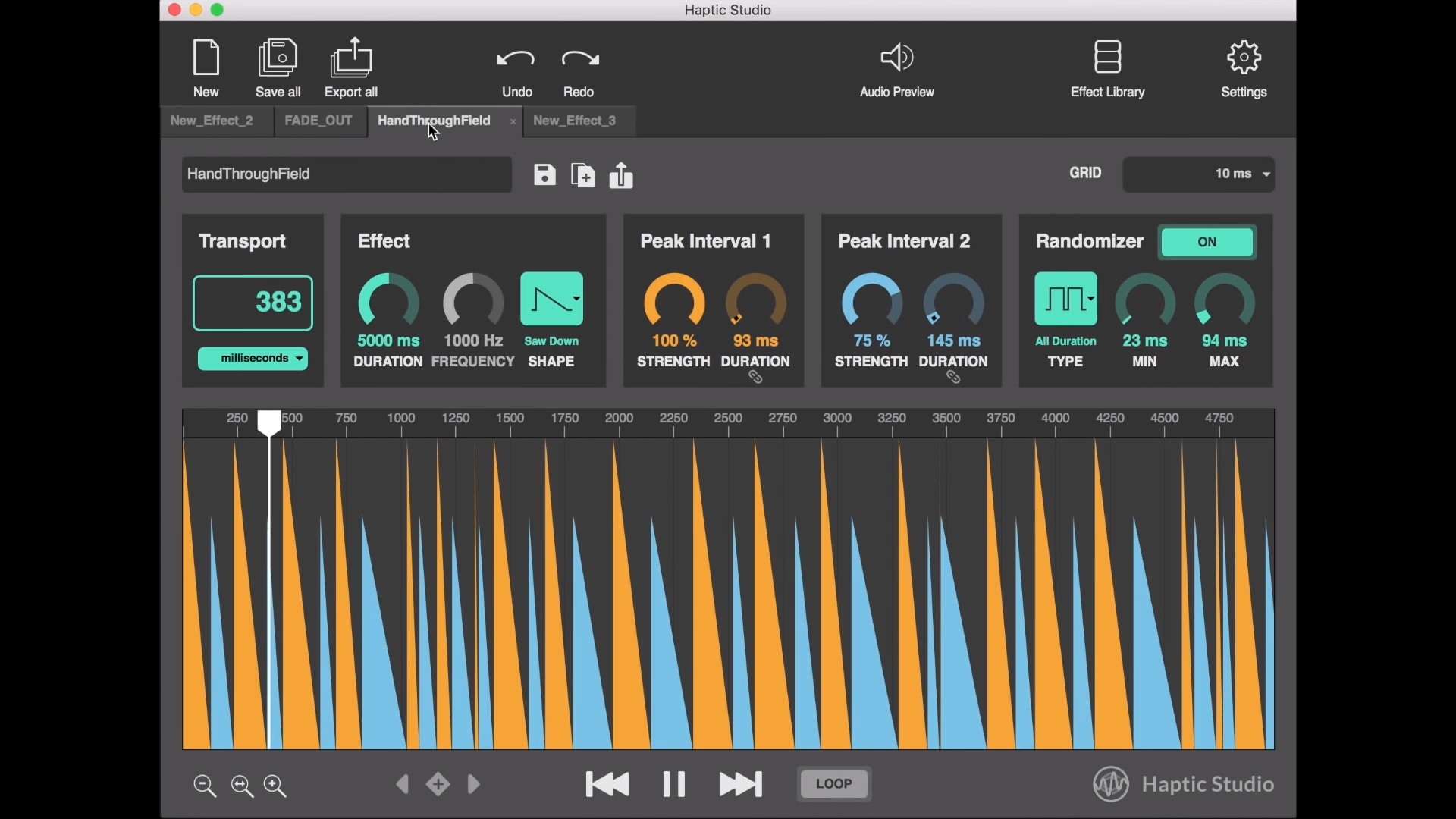The height and width of the screenshot is (819, 1456).
Task: Switch to the New_Effect_3 tab
Action: [x=575, y=121]
